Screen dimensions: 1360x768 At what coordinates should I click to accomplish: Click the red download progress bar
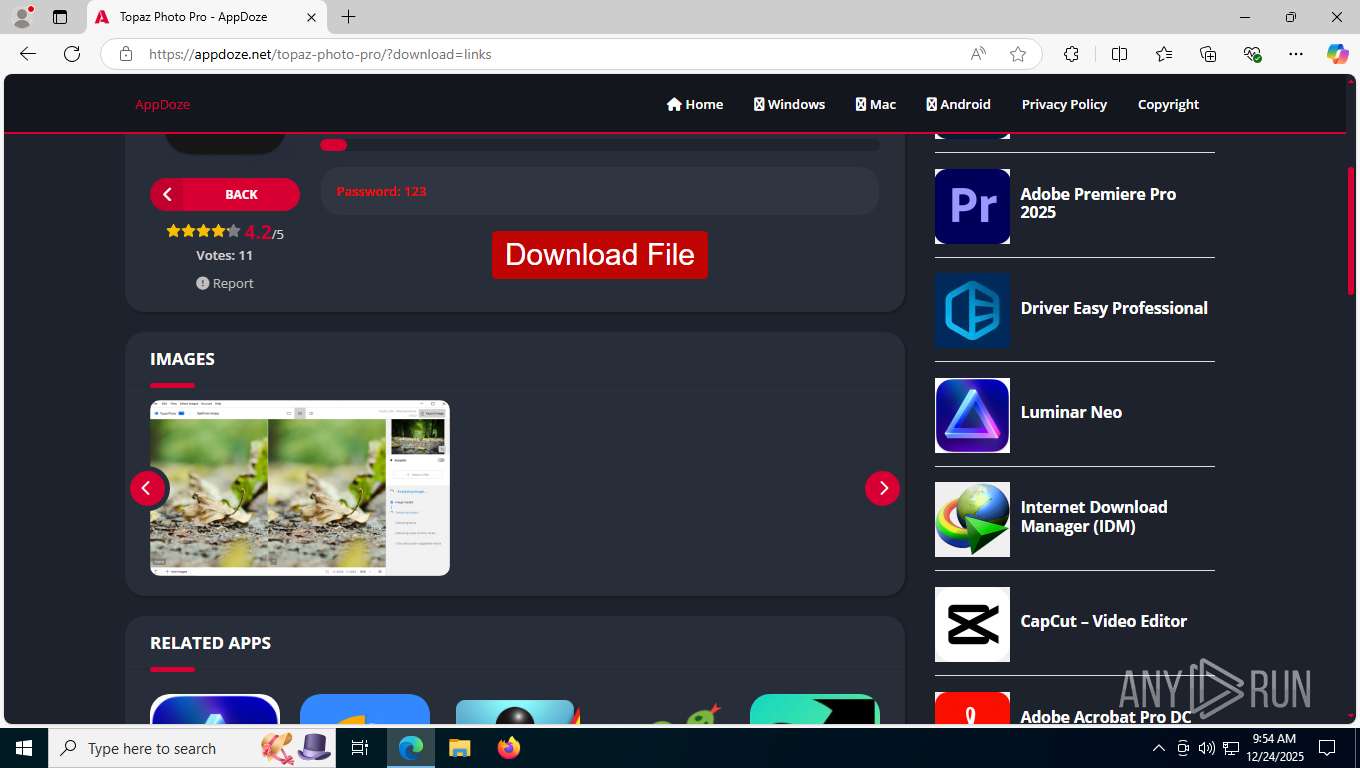[x=333, y=145]
